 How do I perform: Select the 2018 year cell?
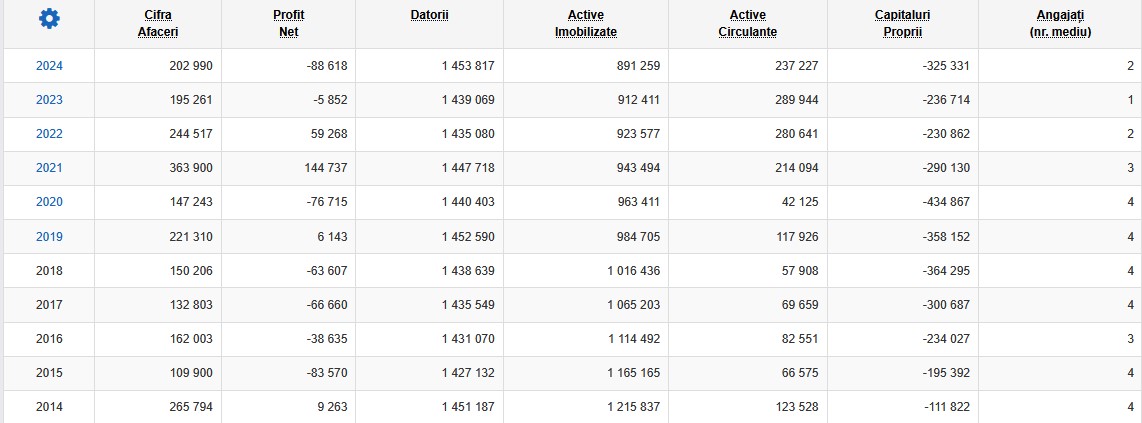(x=50, y=270)
